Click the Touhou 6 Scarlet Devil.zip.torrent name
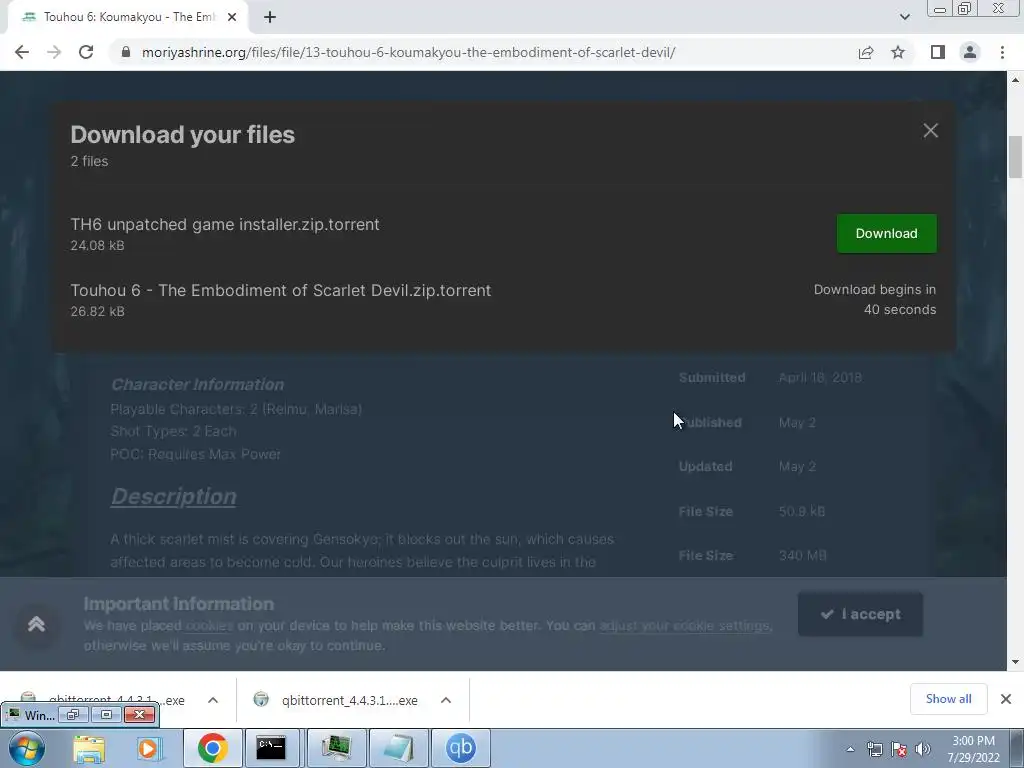Viewport: 1024px width, 768px height. 281,290
